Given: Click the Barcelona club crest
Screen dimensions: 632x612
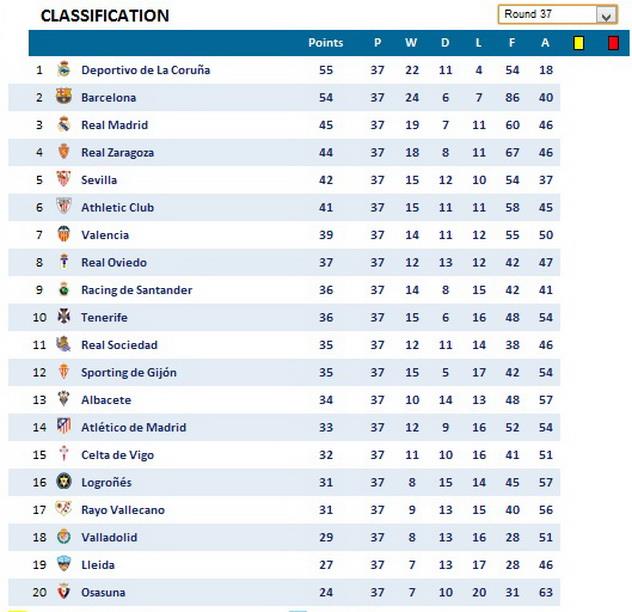Looking at the screenshot, I should tap(64, 97).
